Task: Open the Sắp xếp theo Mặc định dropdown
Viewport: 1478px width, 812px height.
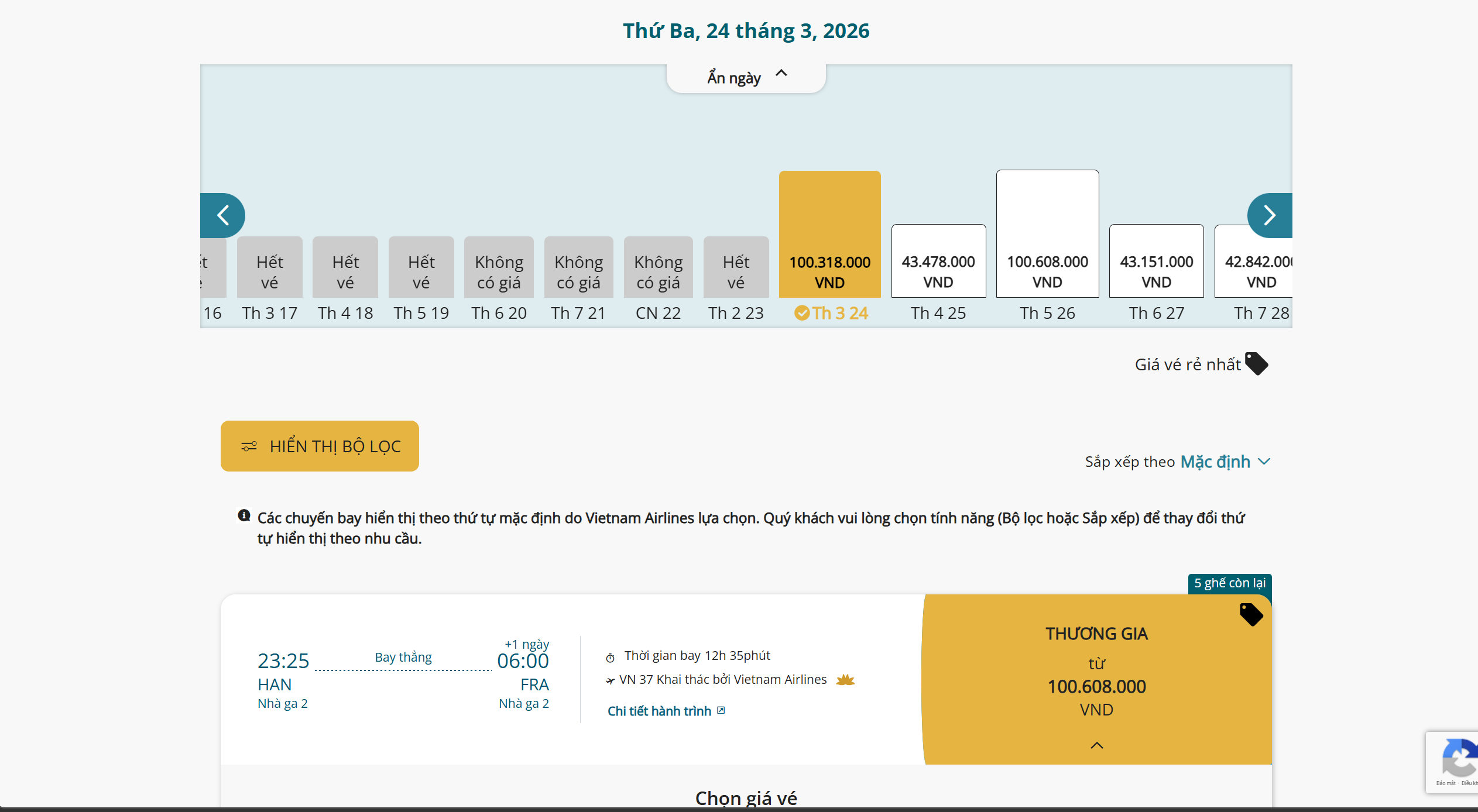Action: pyautogui.click(x=1225, y=462)
